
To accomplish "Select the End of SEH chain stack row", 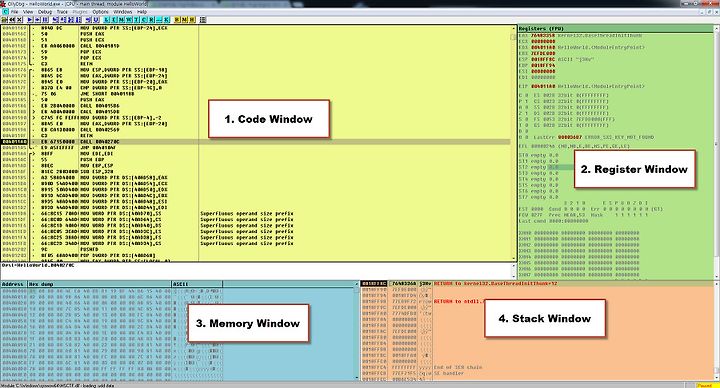I will pyautogui.click(x=537, y=367).
